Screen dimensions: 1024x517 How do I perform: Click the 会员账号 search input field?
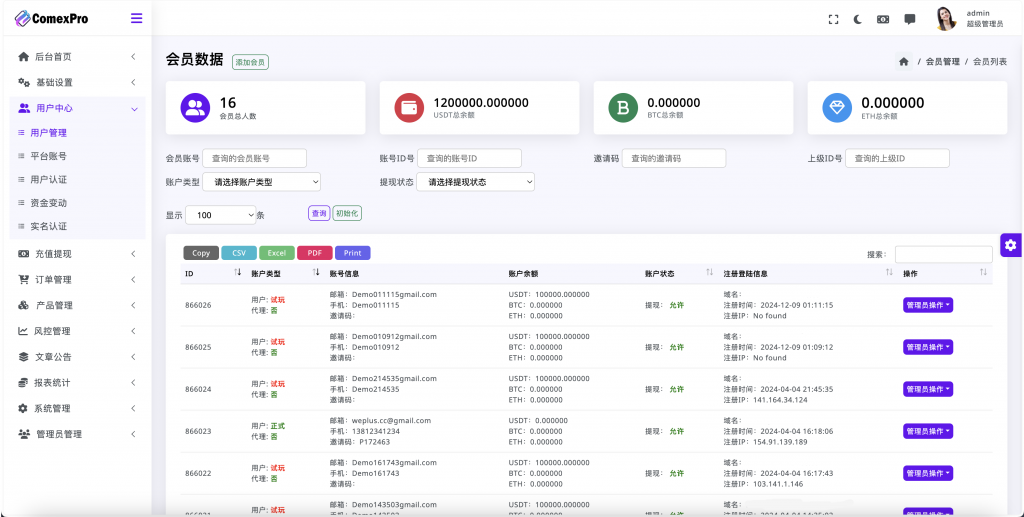254,158
